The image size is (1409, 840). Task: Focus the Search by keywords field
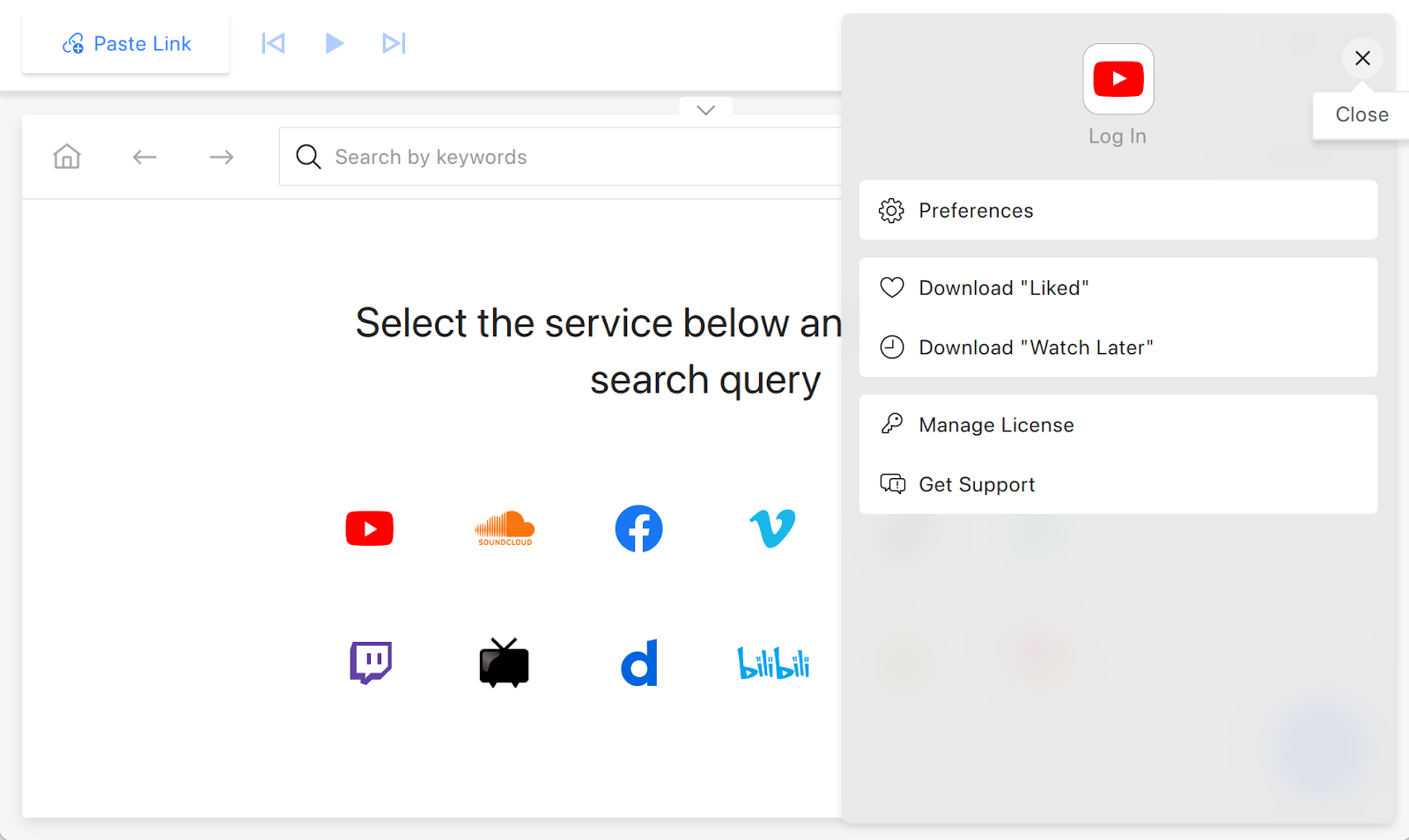[x=560, y=157]
